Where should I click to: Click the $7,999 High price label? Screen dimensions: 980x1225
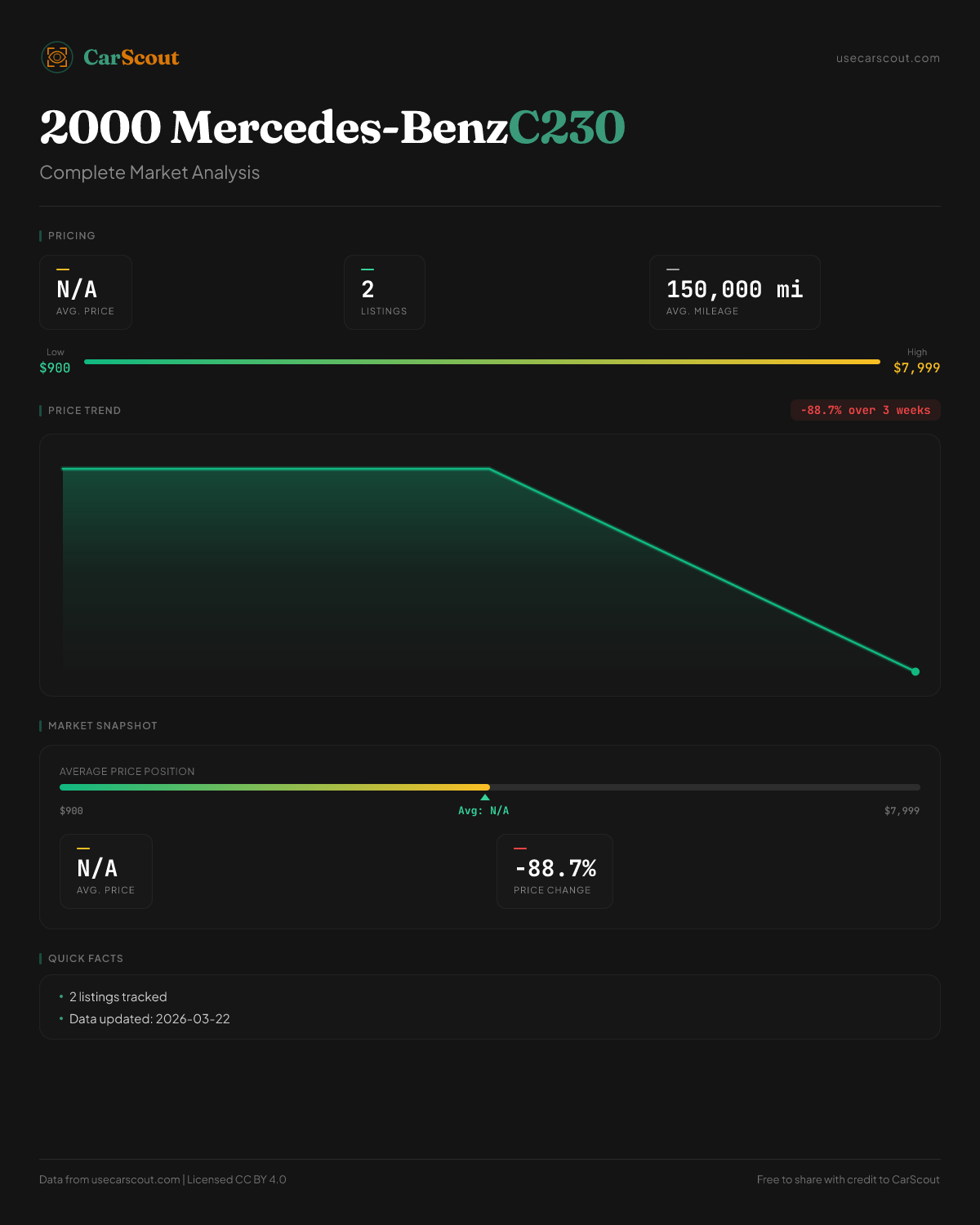coord(916,367)
